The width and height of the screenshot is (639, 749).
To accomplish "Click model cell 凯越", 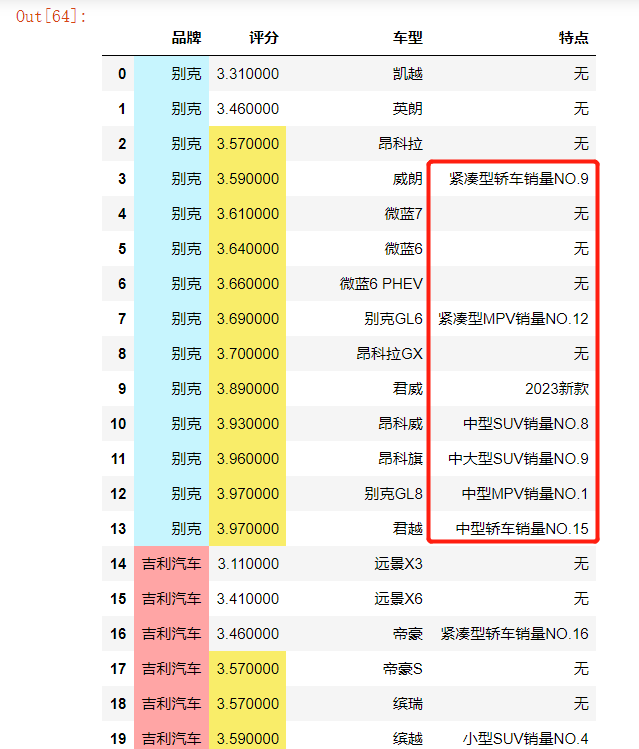I will (408, 74).
